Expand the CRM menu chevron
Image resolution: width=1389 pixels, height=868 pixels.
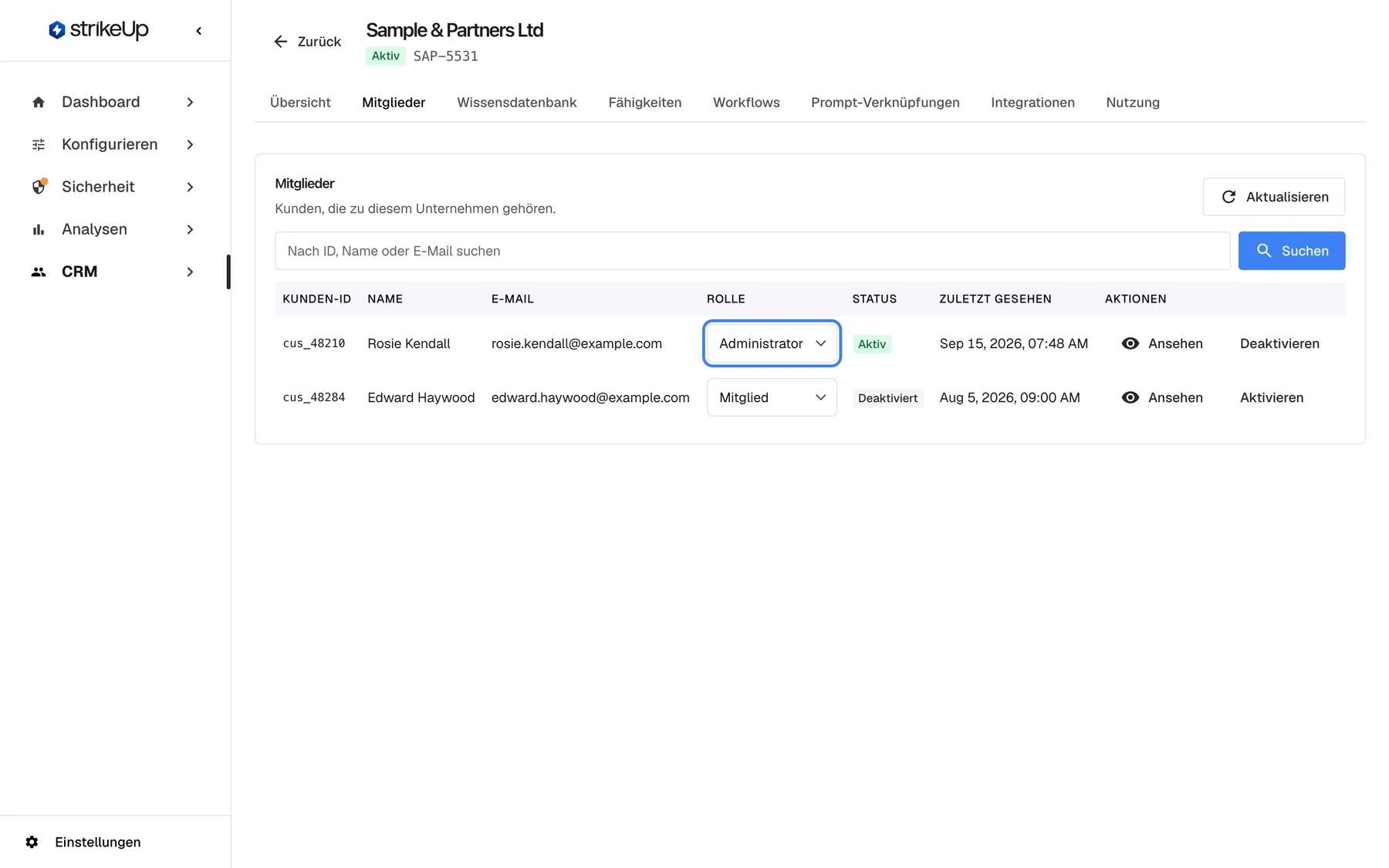pyautogui.click(x=190, y=272)
